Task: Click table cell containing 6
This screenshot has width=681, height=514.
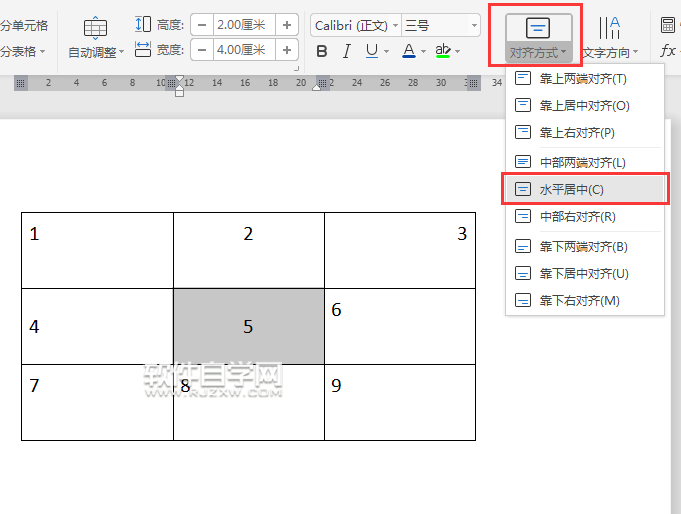Action: (x=400, y=326)
